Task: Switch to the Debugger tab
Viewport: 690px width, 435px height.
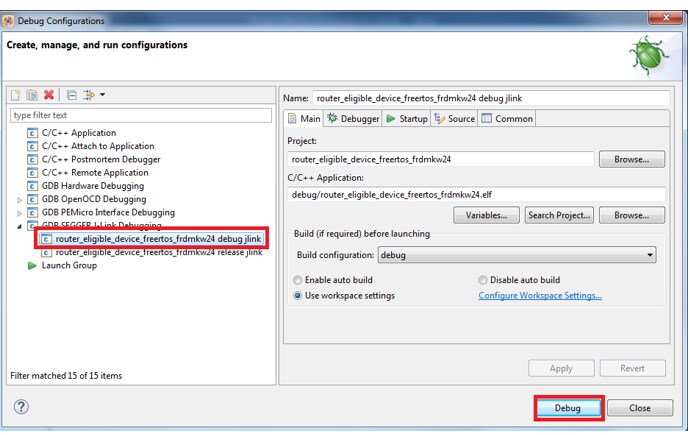Action: point(353,118)
